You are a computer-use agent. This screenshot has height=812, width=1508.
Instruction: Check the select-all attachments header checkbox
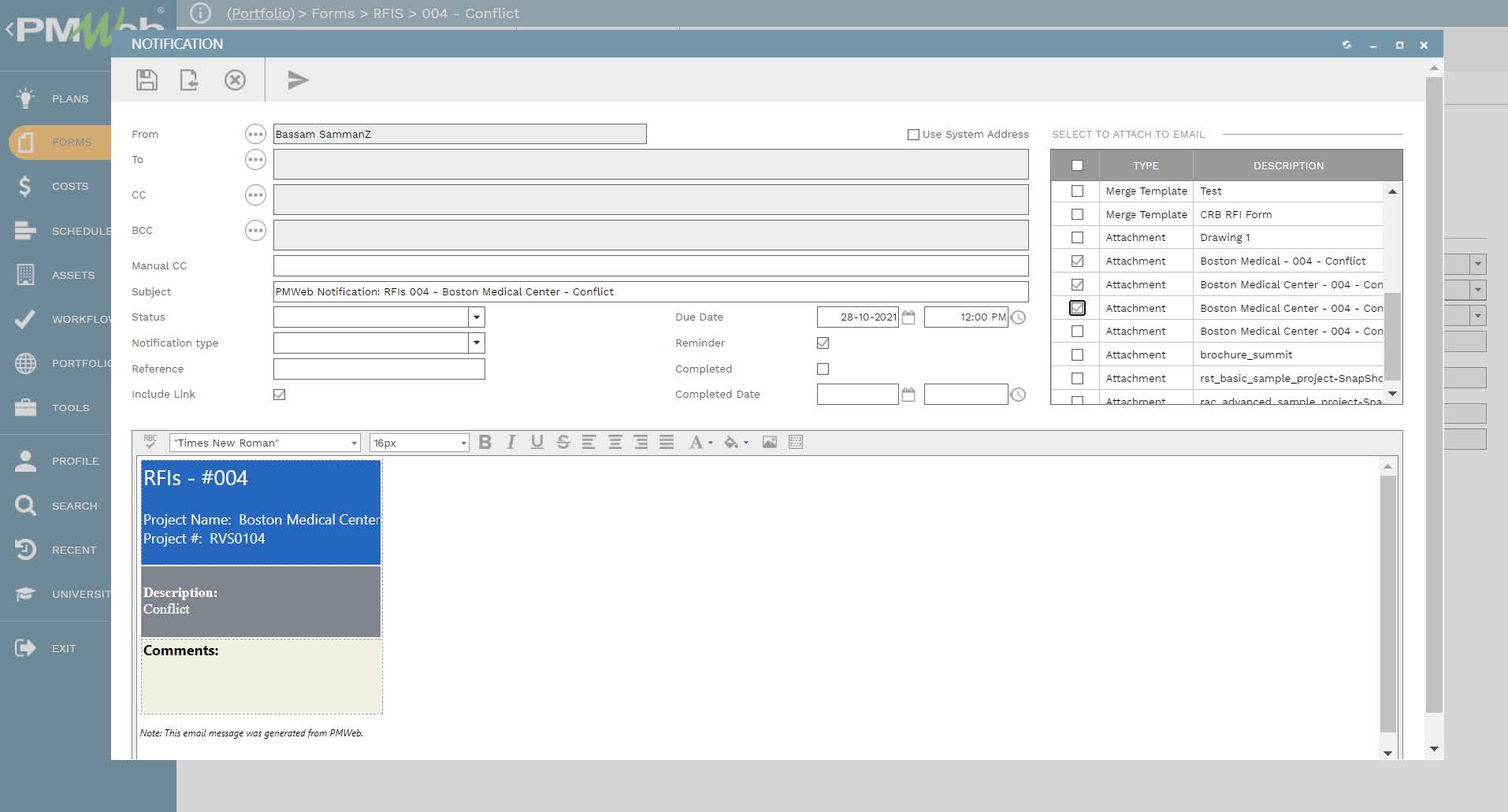[x=1077, y=165]
